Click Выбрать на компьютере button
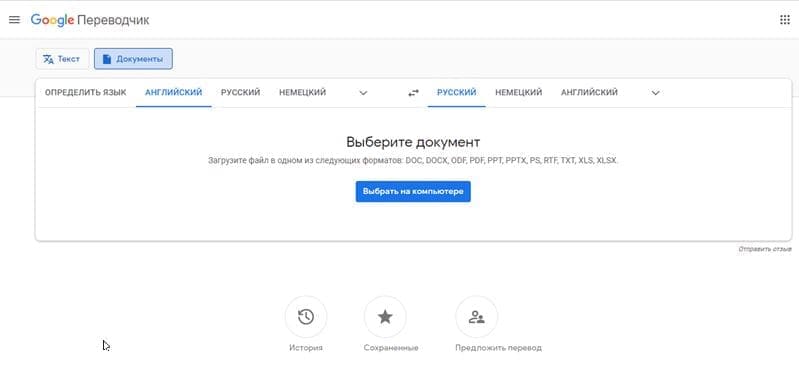Image resolution: width=799 pixels, height=365 pixels. 413,192
